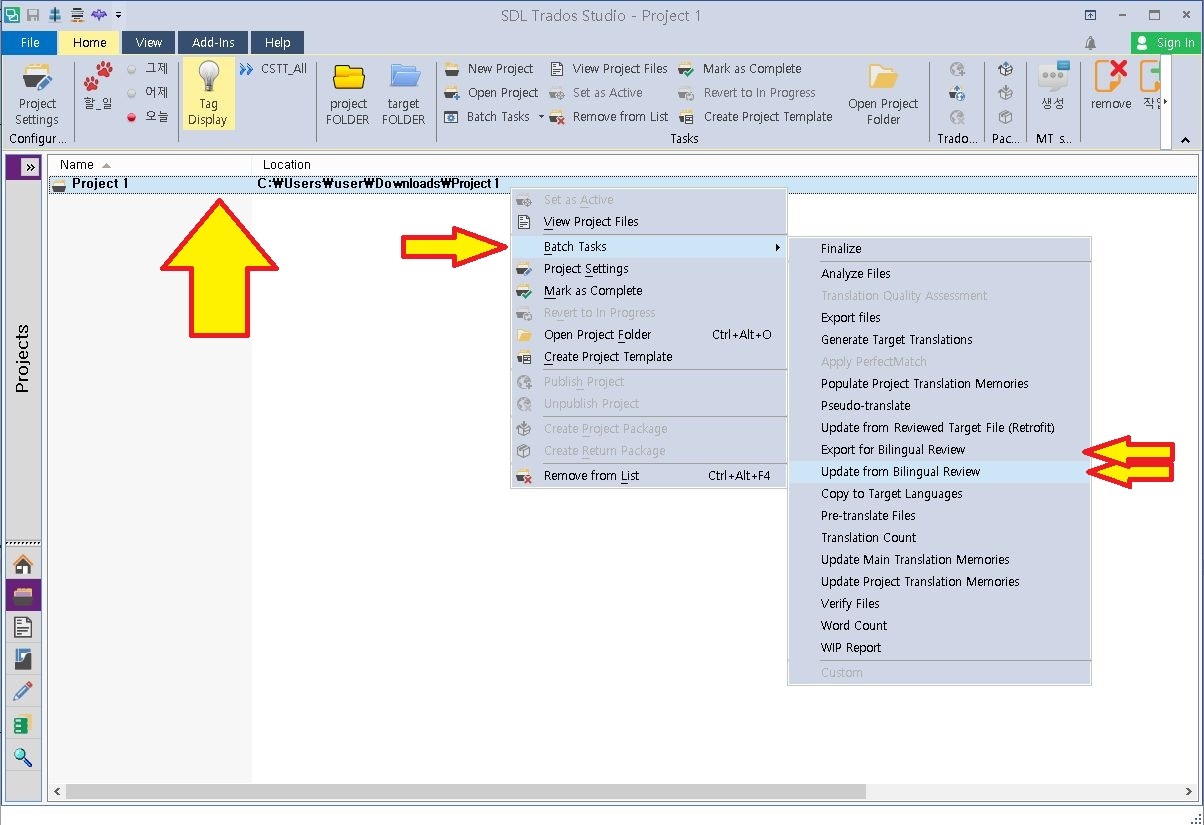
Task: Select the 어제 radio option
Action: (147, 93)
